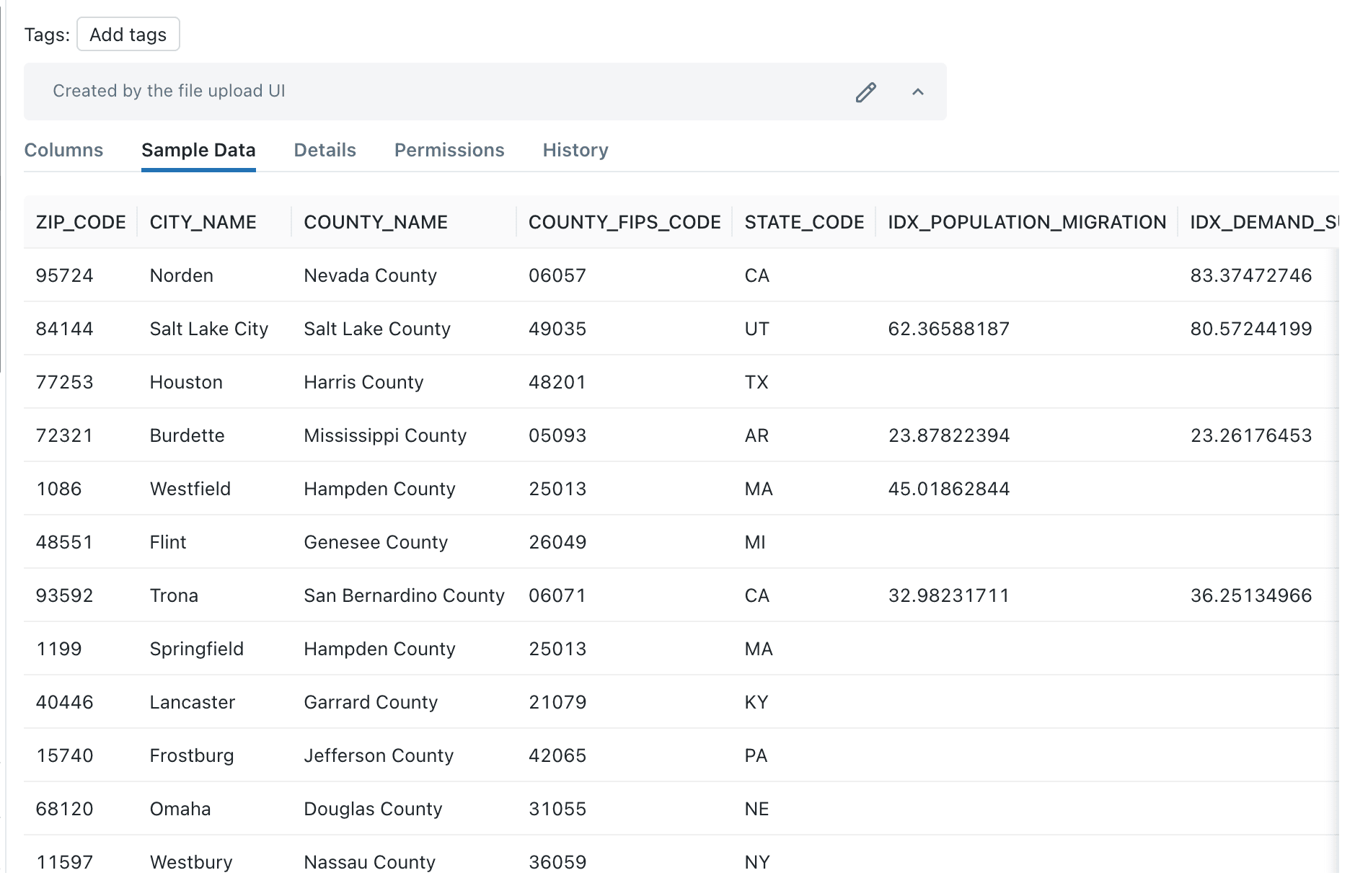Screen dimensions: 1368x896
Task: Click the Harris County cell
Action: [x=363, y=382]
